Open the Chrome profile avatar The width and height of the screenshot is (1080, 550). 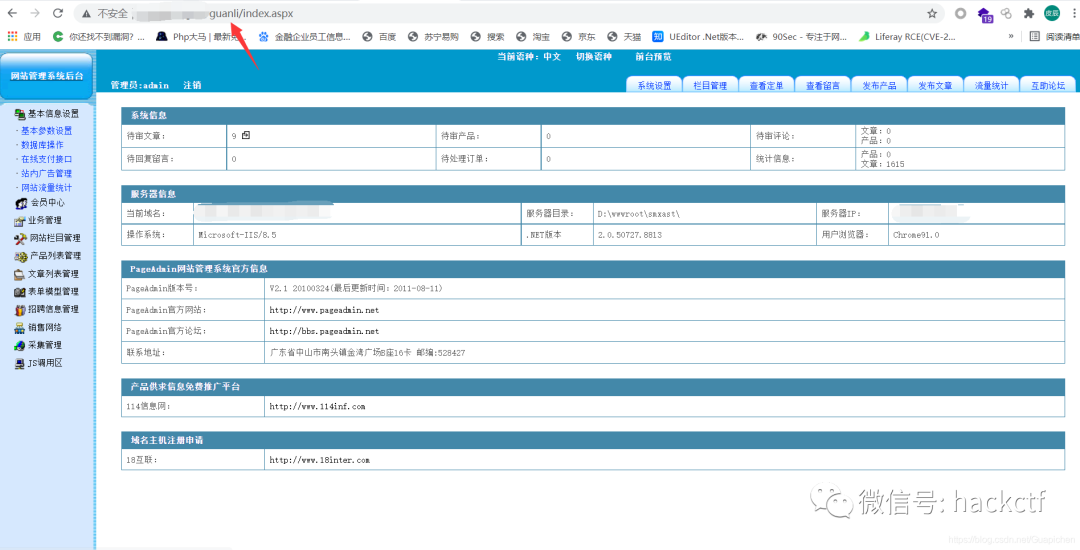pyautogui.click(x=1052, y=13)
